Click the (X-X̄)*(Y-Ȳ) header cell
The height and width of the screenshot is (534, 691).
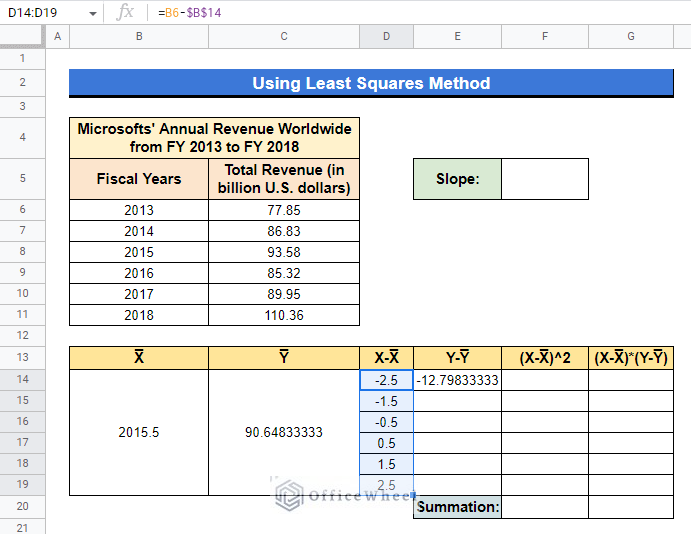tap(631, 357)
